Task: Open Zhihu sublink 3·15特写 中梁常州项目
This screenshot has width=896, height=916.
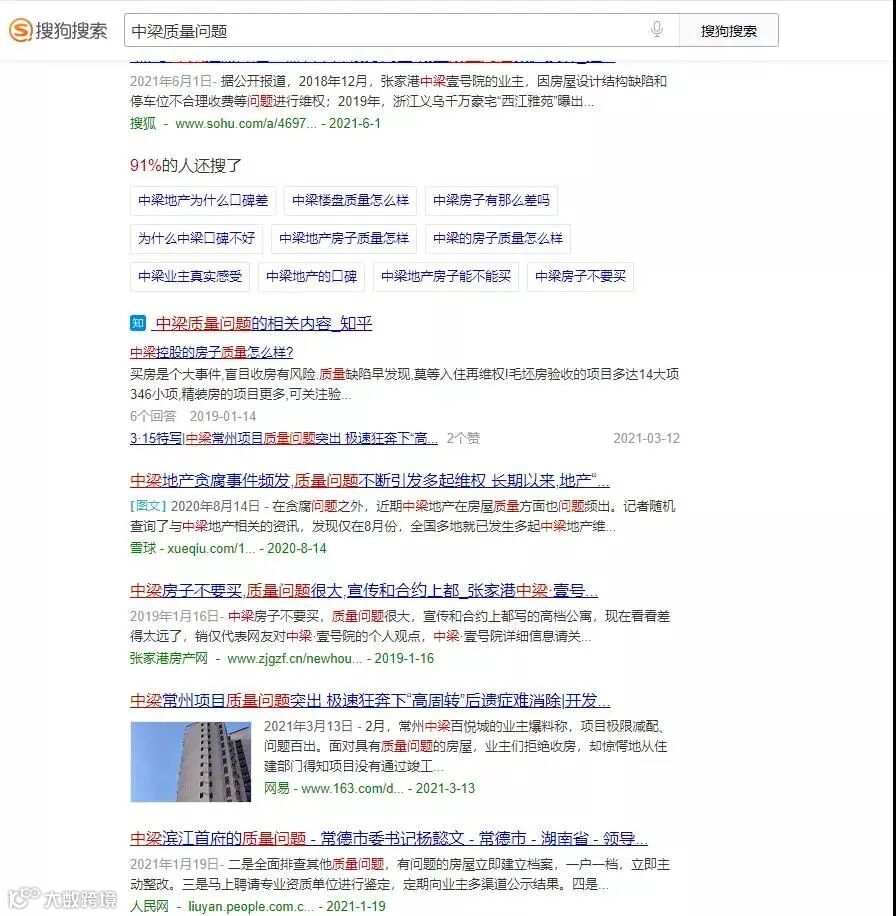Action: (x=284, y=438)
